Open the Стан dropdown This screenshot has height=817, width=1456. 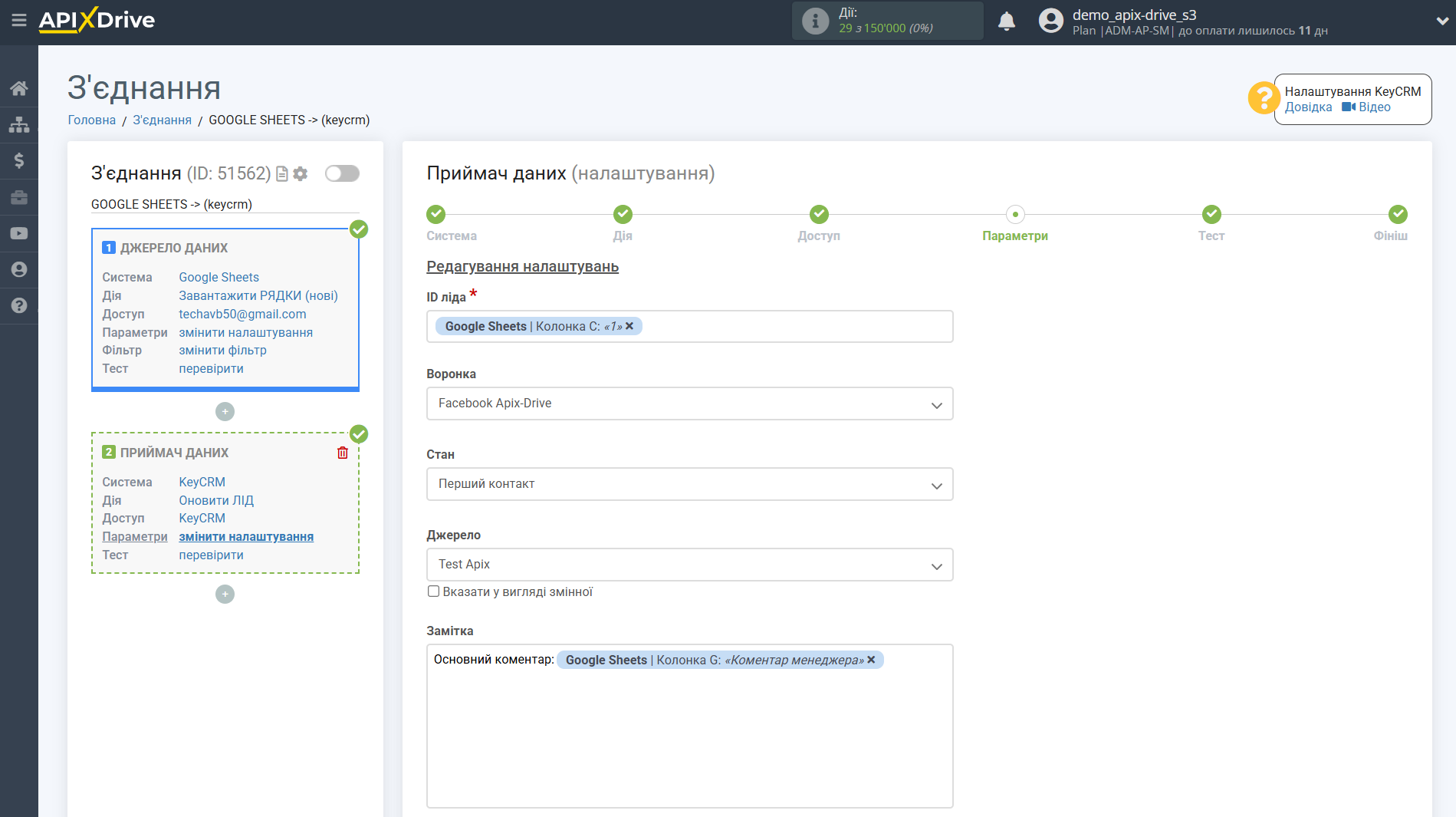(689, 484)
